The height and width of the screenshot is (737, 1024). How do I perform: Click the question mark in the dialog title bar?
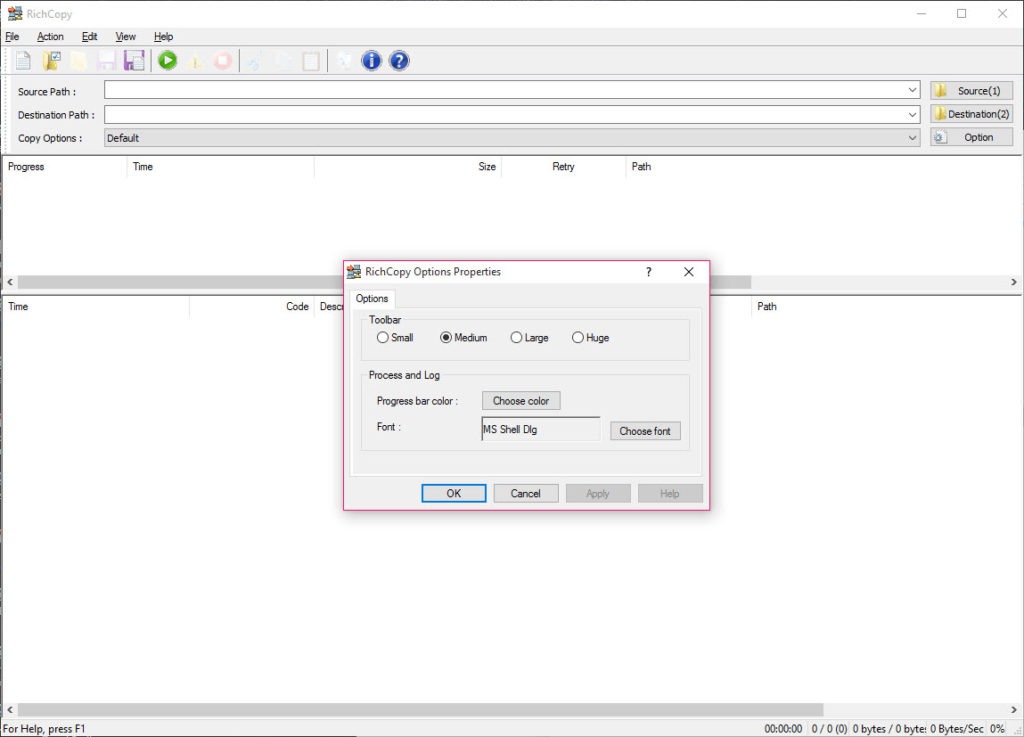[x=648, y=272]
